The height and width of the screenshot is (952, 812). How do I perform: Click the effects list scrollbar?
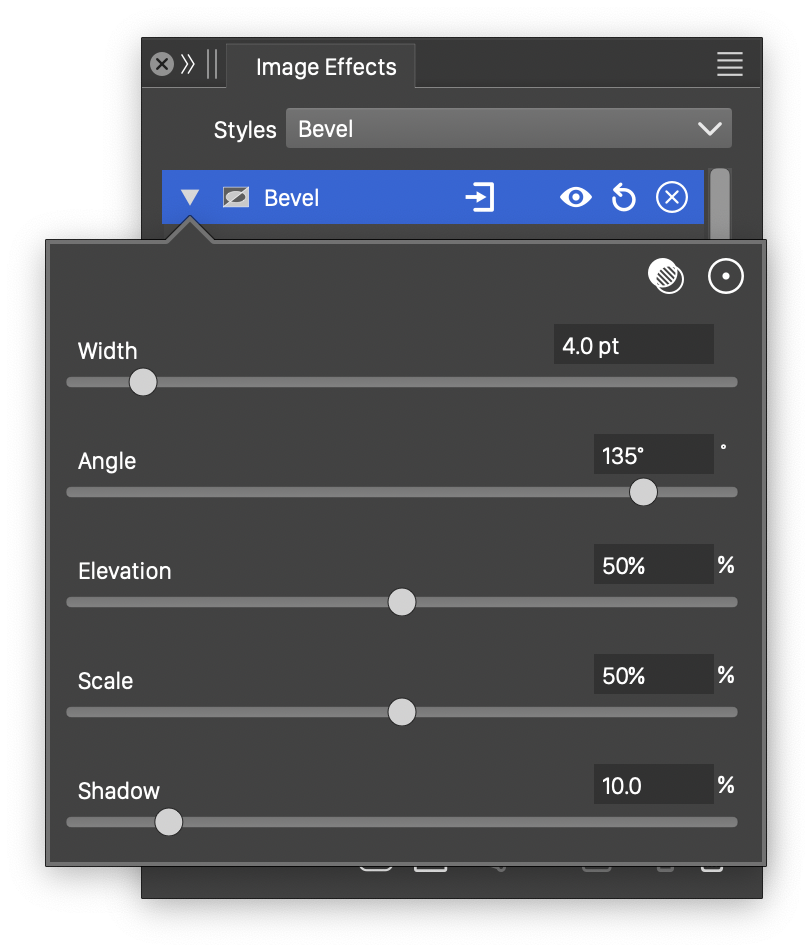[x=719, y=203]
